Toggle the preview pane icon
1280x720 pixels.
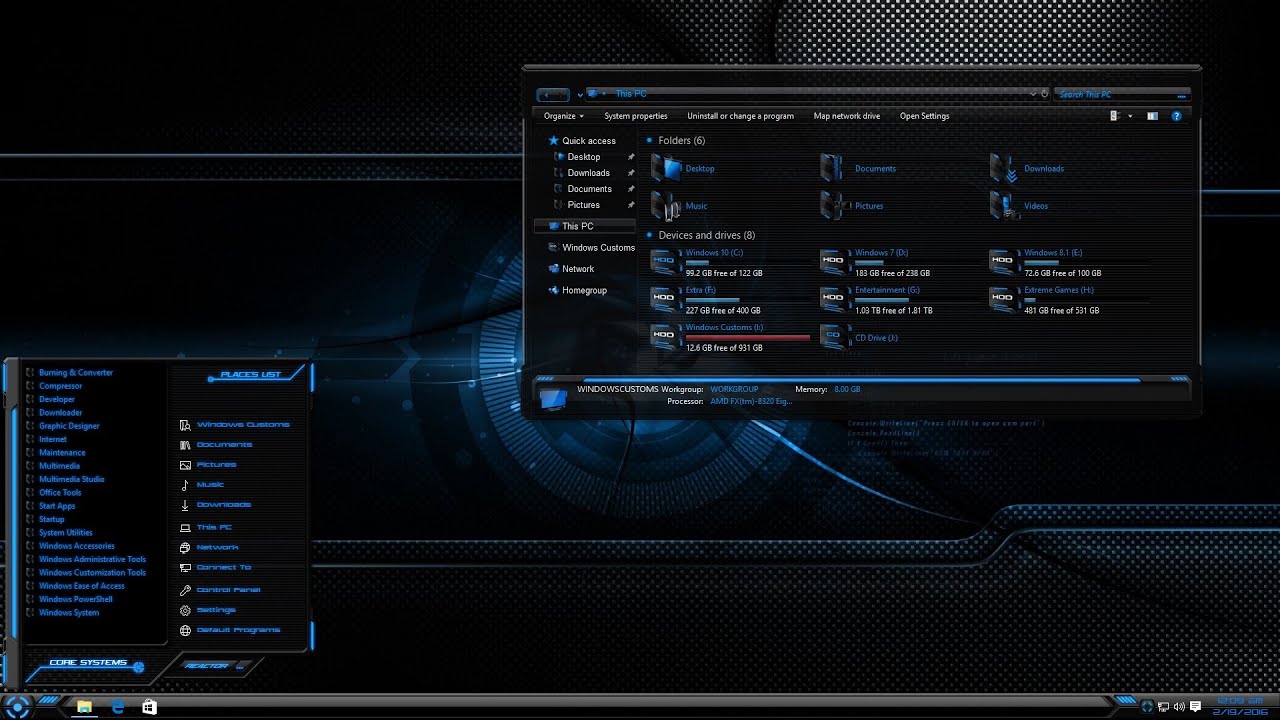[1152, 116]
